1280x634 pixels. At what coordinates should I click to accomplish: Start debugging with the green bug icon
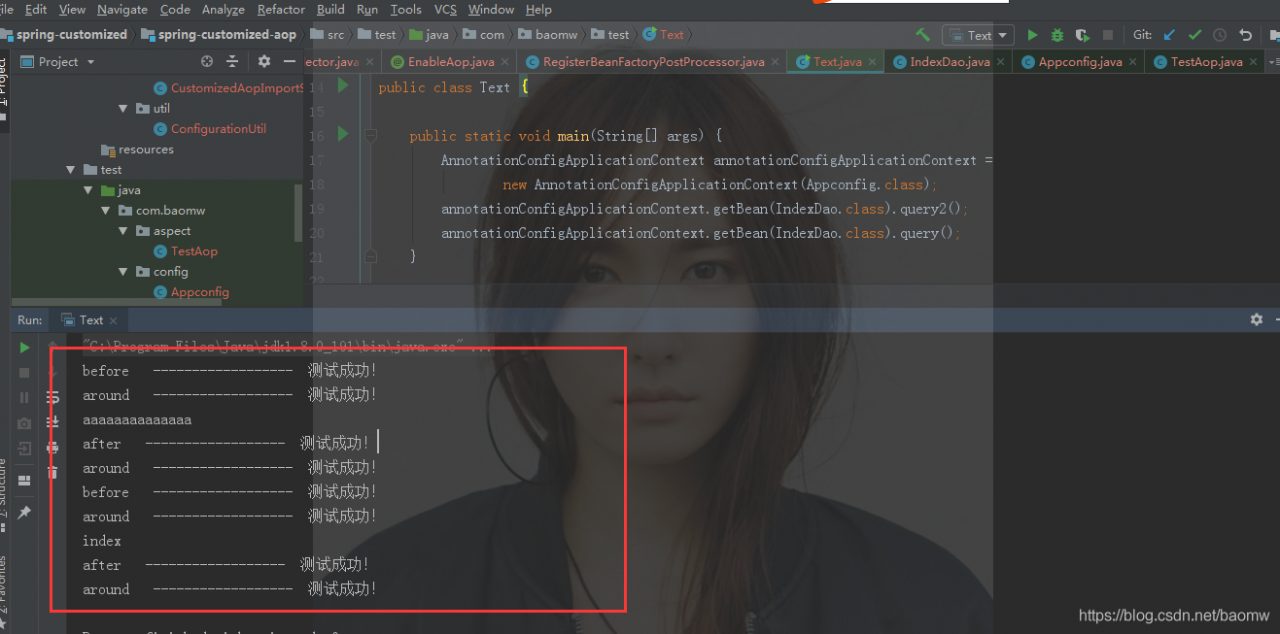(x=1057, y=35)
